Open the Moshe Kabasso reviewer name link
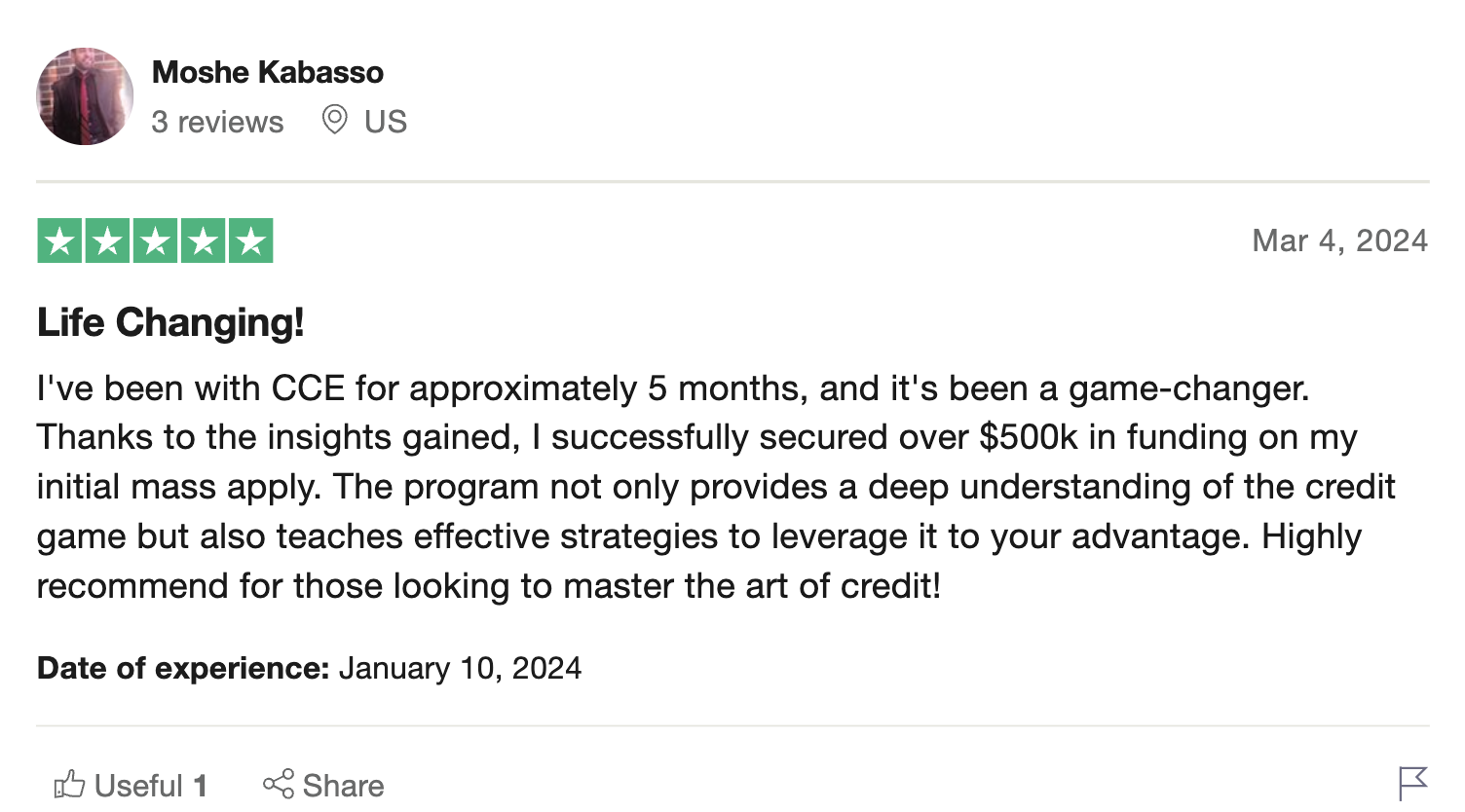Image resolution: width=1465 pixels, height=812 pixels. [x=268, y=72]
